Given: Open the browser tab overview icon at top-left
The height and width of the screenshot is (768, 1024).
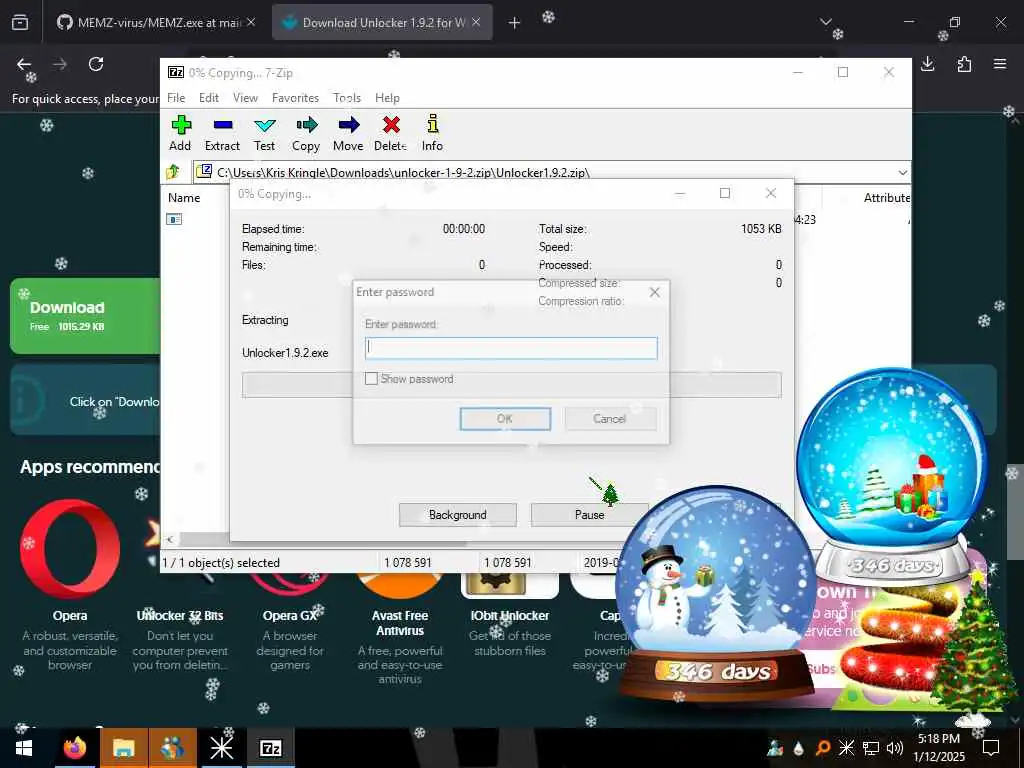Looking at the screenshot, I should 20,23.
